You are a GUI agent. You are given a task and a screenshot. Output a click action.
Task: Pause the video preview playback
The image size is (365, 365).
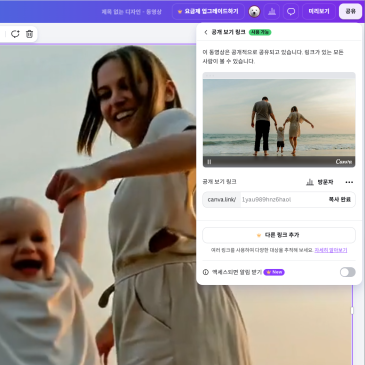tap(209, 162)
